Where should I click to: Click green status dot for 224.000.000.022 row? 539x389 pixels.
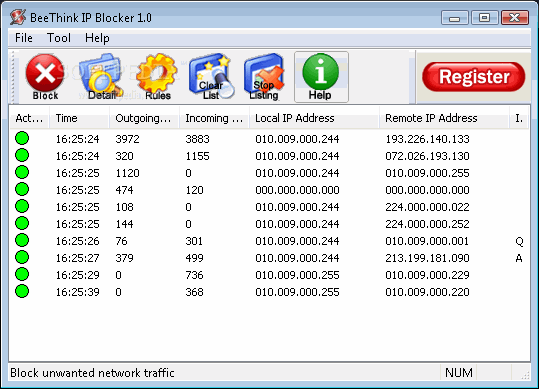[22, 206]
